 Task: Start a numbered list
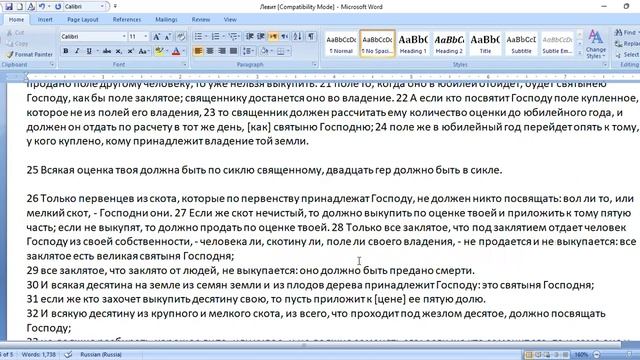click(x=216, y=37)
